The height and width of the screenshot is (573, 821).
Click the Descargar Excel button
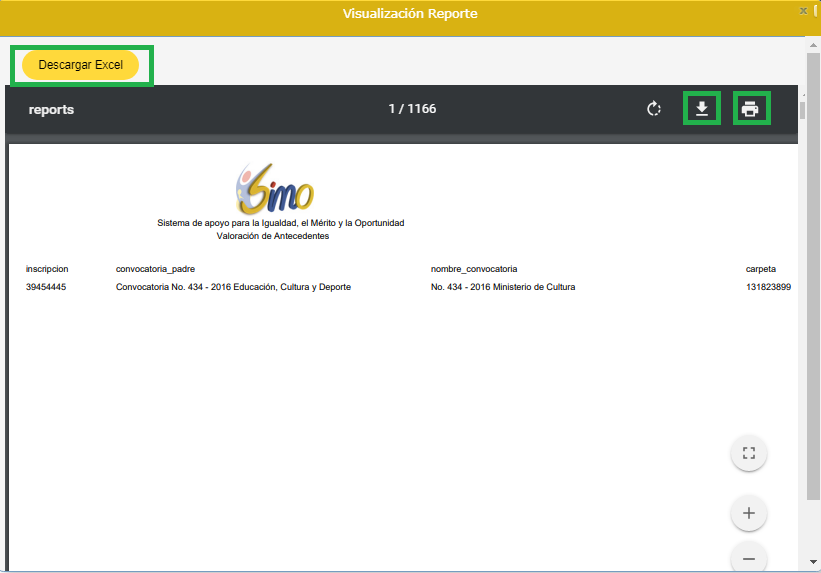(x=80, y=65)
